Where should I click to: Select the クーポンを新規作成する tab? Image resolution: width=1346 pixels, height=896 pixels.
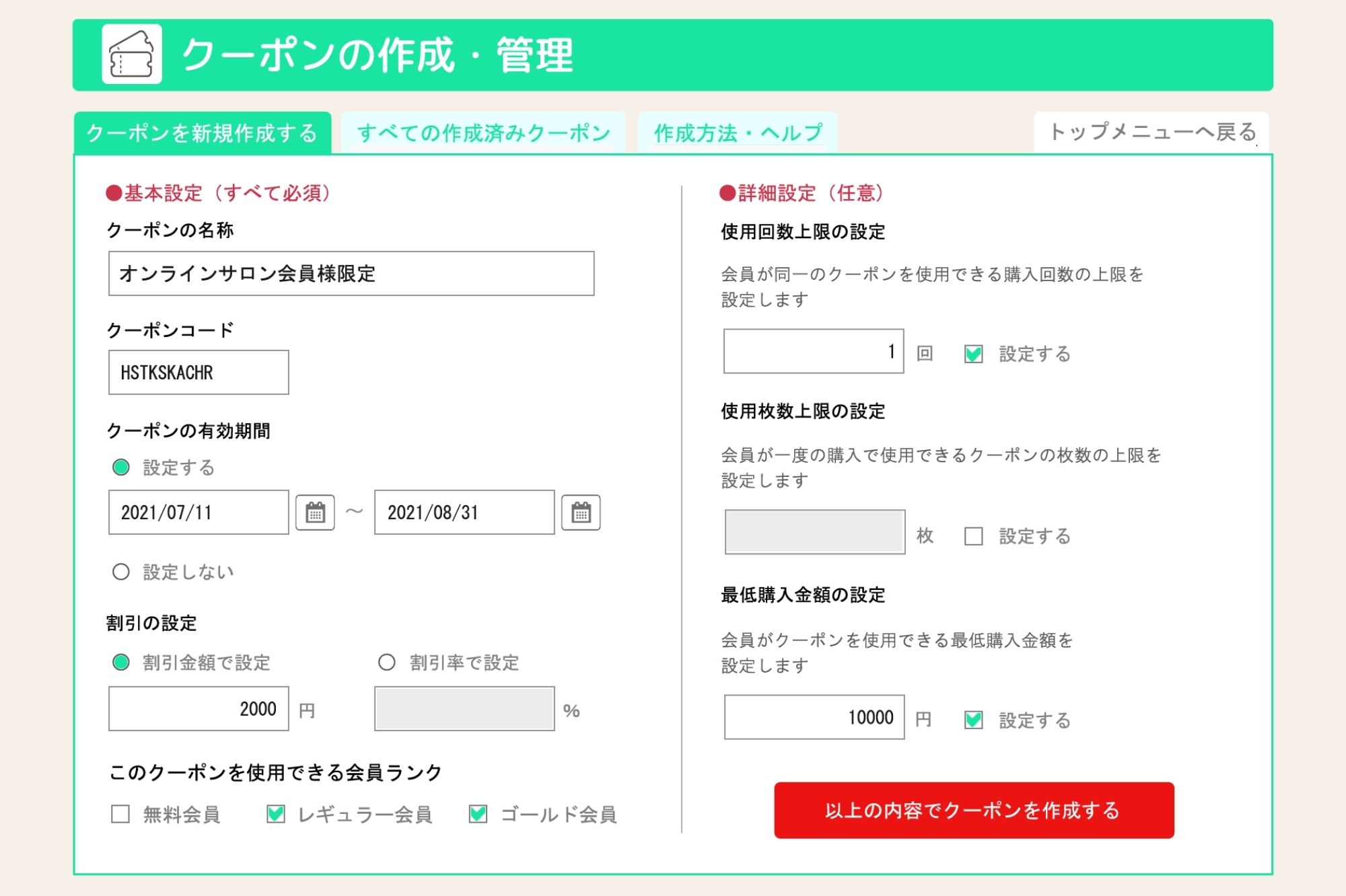202,133
